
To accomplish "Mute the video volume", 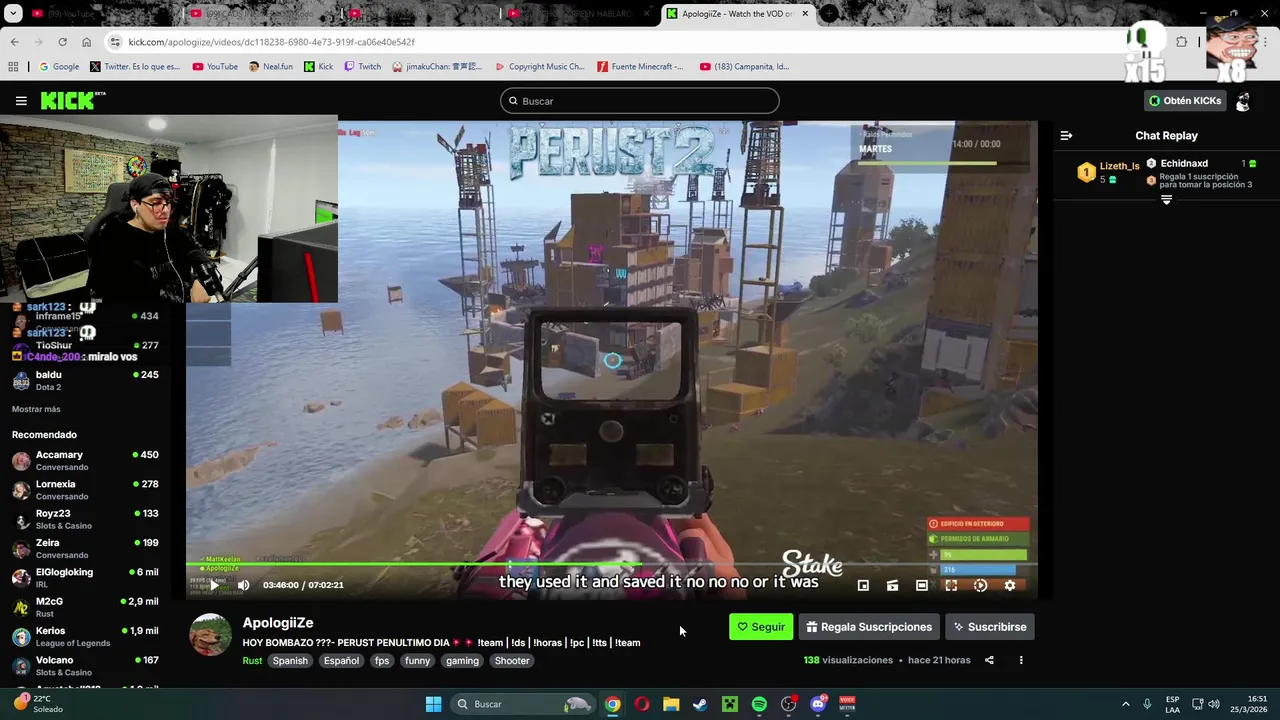I will pos(243,585).
